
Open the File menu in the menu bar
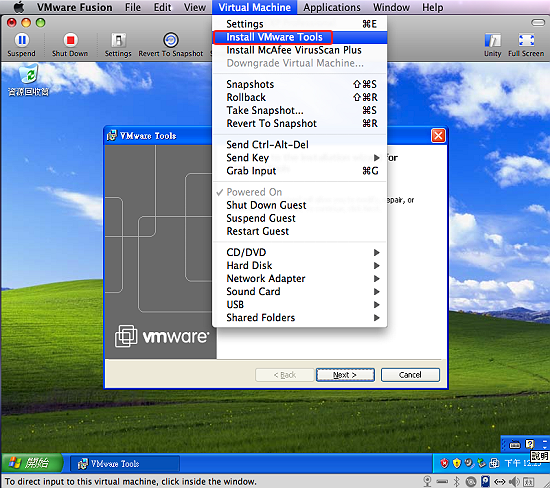pyautogui.click(x=133, y=7)
